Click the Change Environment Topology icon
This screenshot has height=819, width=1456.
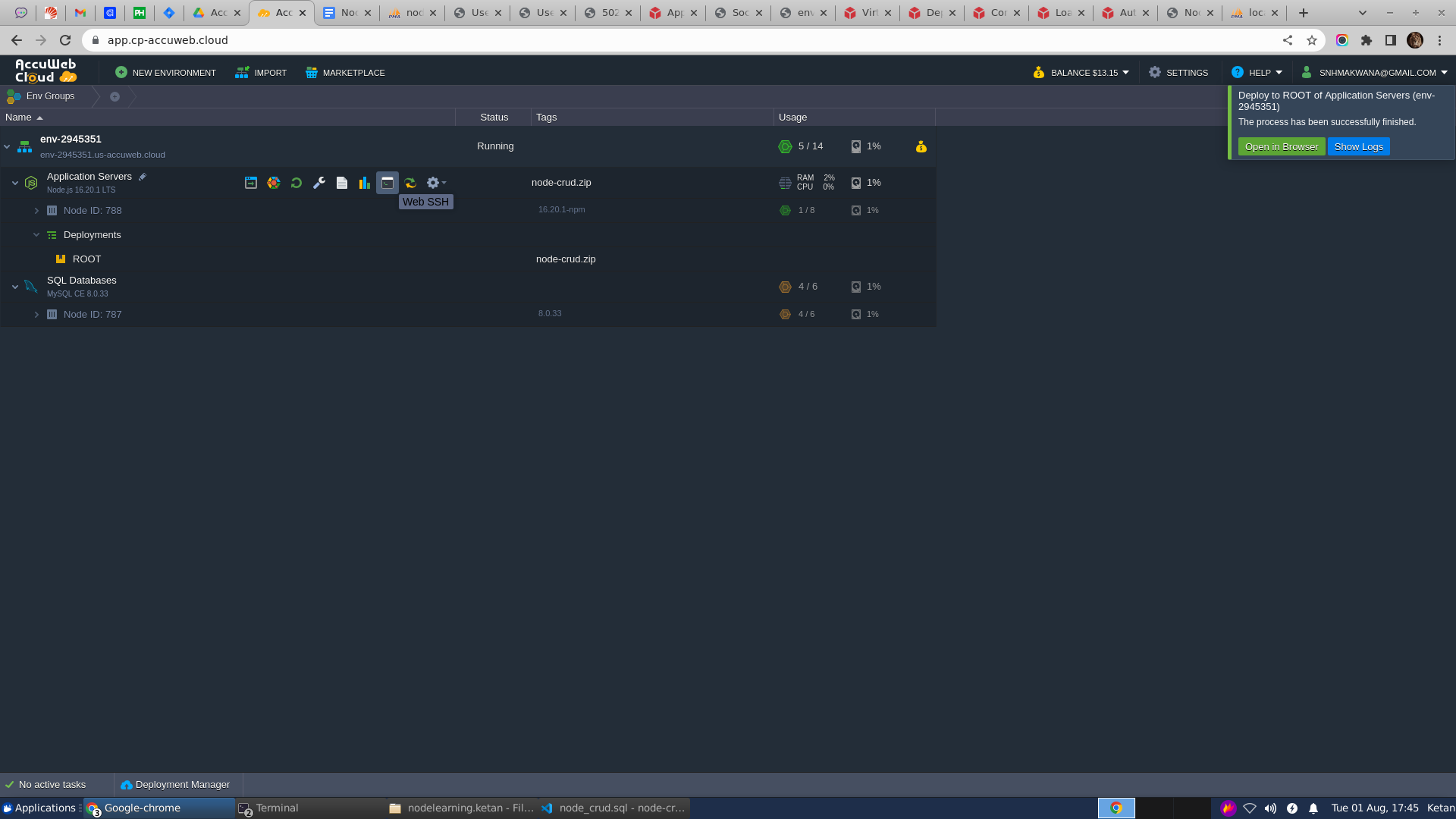tap(274, 183)
